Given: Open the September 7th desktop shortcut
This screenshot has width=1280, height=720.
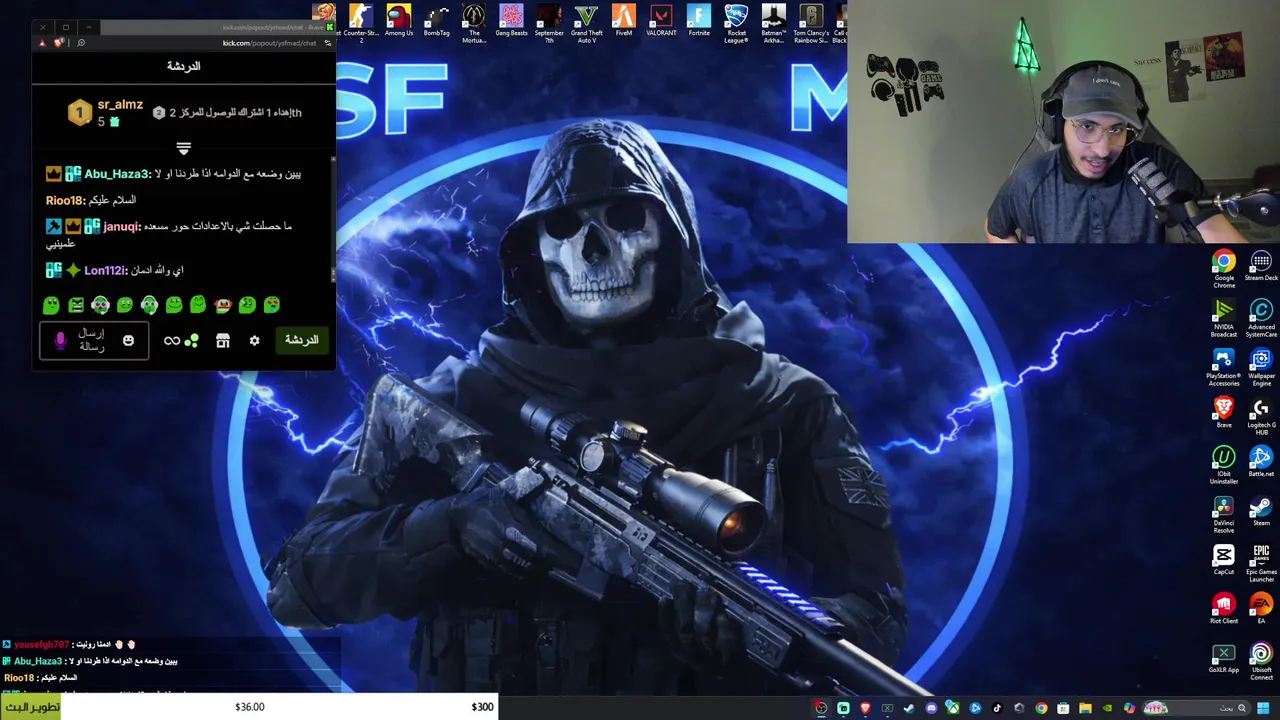Looking at the screenshot, I should point(549,22).
